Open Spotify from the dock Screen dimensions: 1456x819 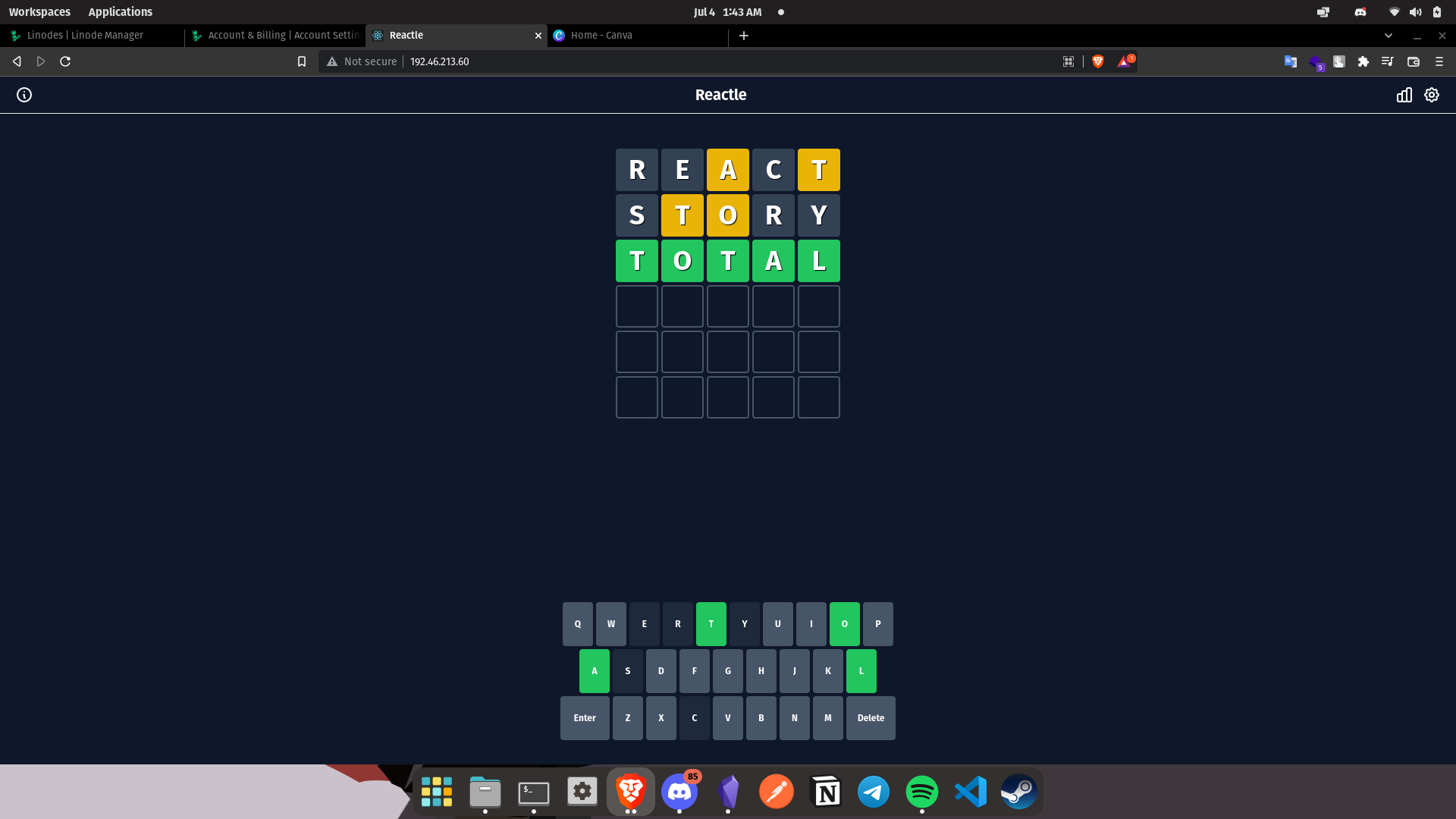[922, 792]
